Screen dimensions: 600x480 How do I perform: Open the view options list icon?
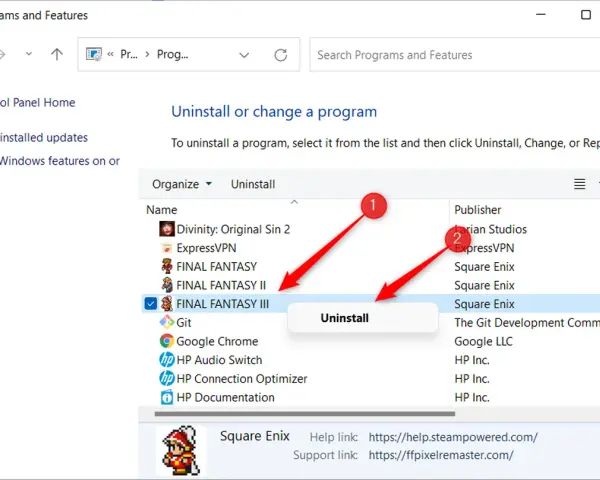(x=579, y=184)
